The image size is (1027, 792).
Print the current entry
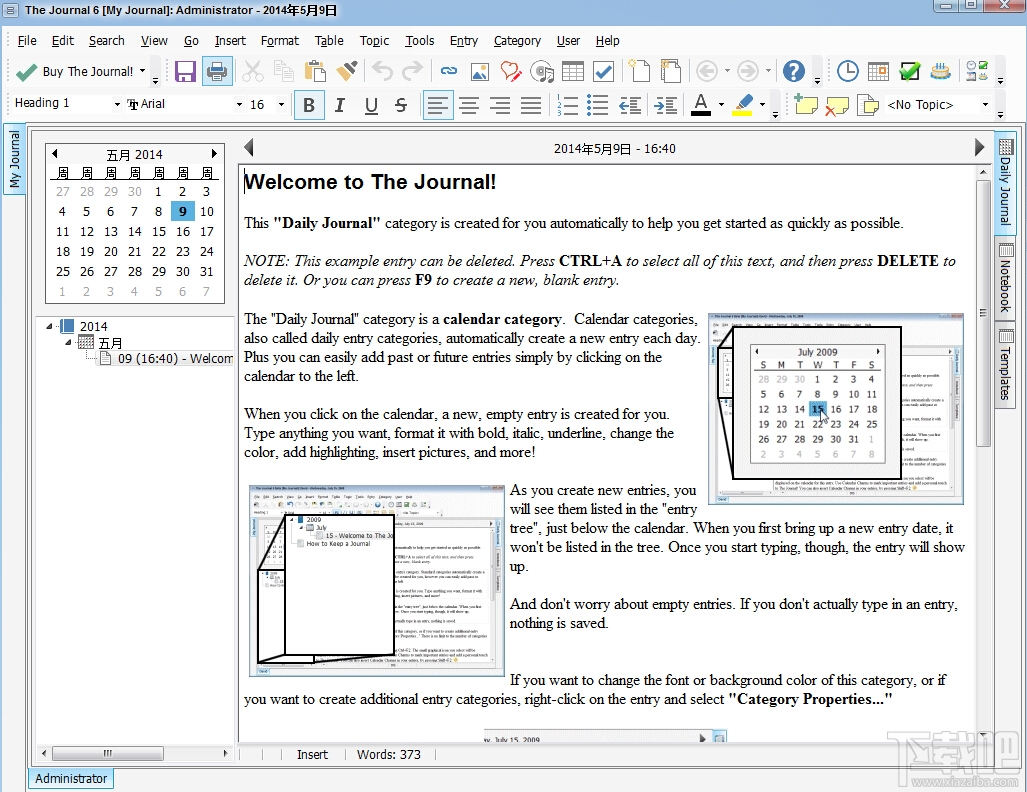(x=217, y=71)
